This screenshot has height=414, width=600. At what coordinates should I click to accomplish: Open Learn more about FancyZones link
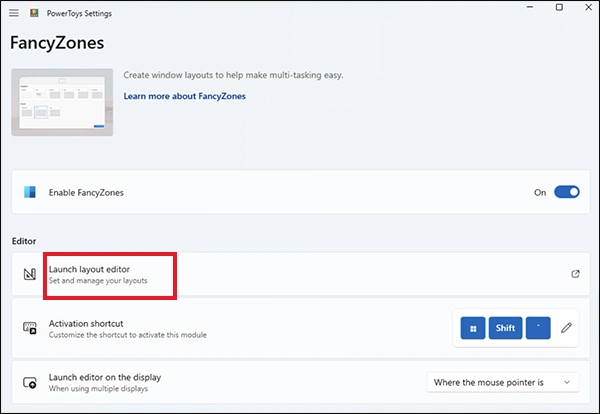pos(184,96)
